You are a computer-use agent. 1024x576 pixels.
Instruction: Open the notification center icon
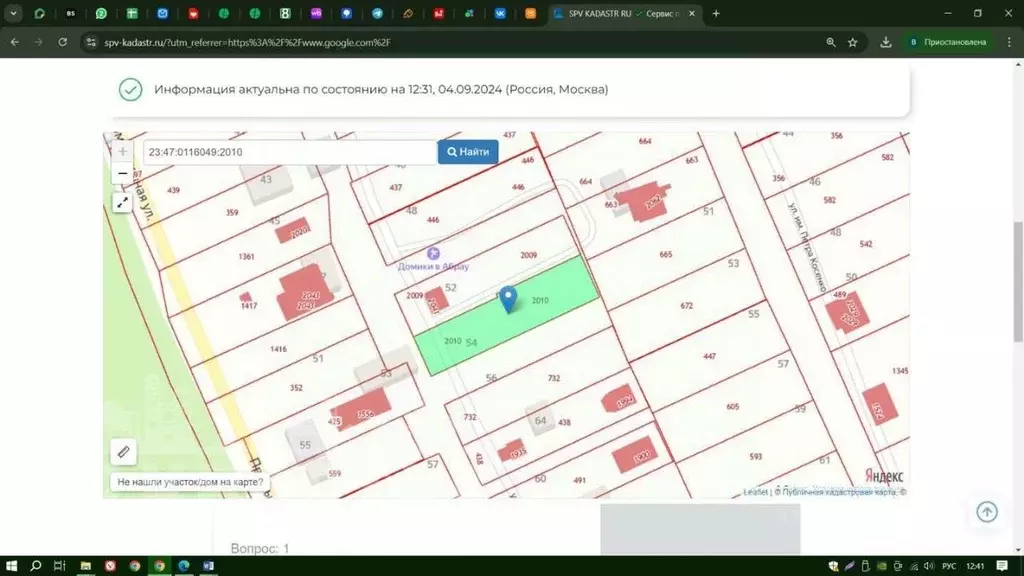coord(1002,566)
